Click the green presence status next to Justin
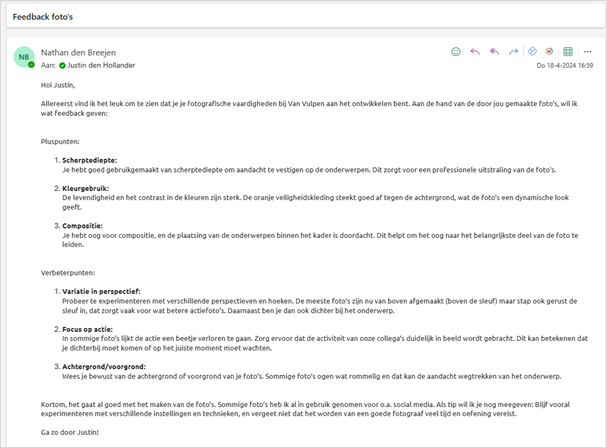607x448 pixels. tap(62, 65)
